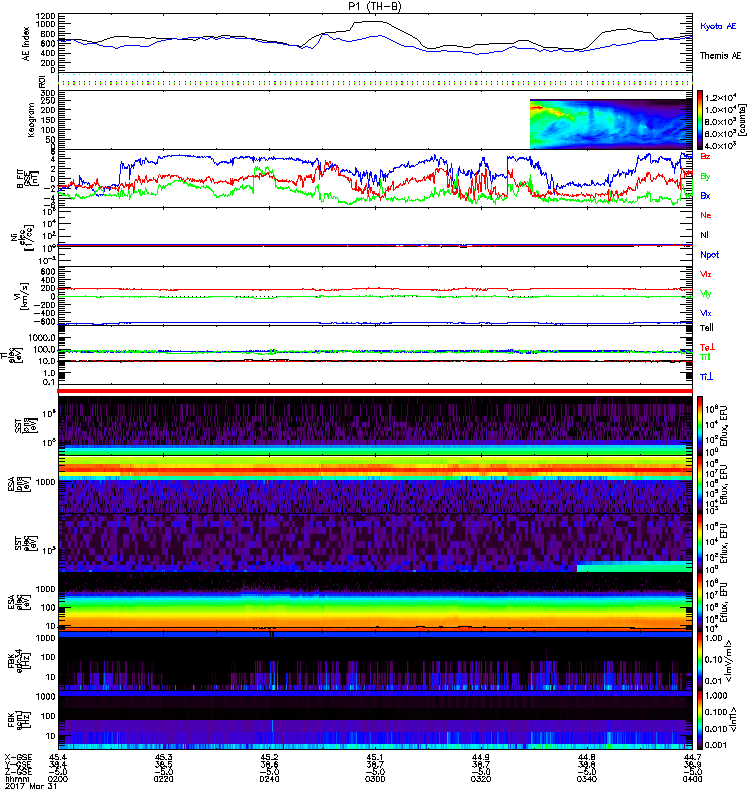
Task: Select the Themis AE legend label
Action: [720, 56]
